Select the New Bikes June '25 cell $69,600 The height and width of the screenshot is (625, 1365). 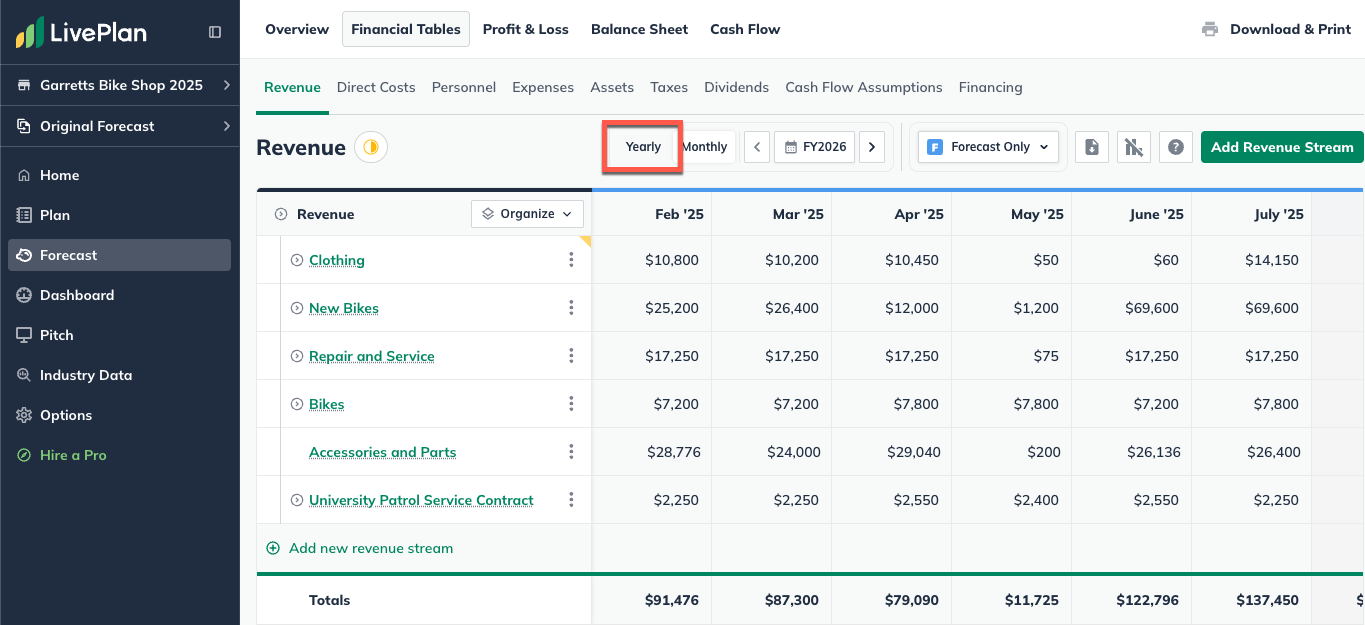1132,308
